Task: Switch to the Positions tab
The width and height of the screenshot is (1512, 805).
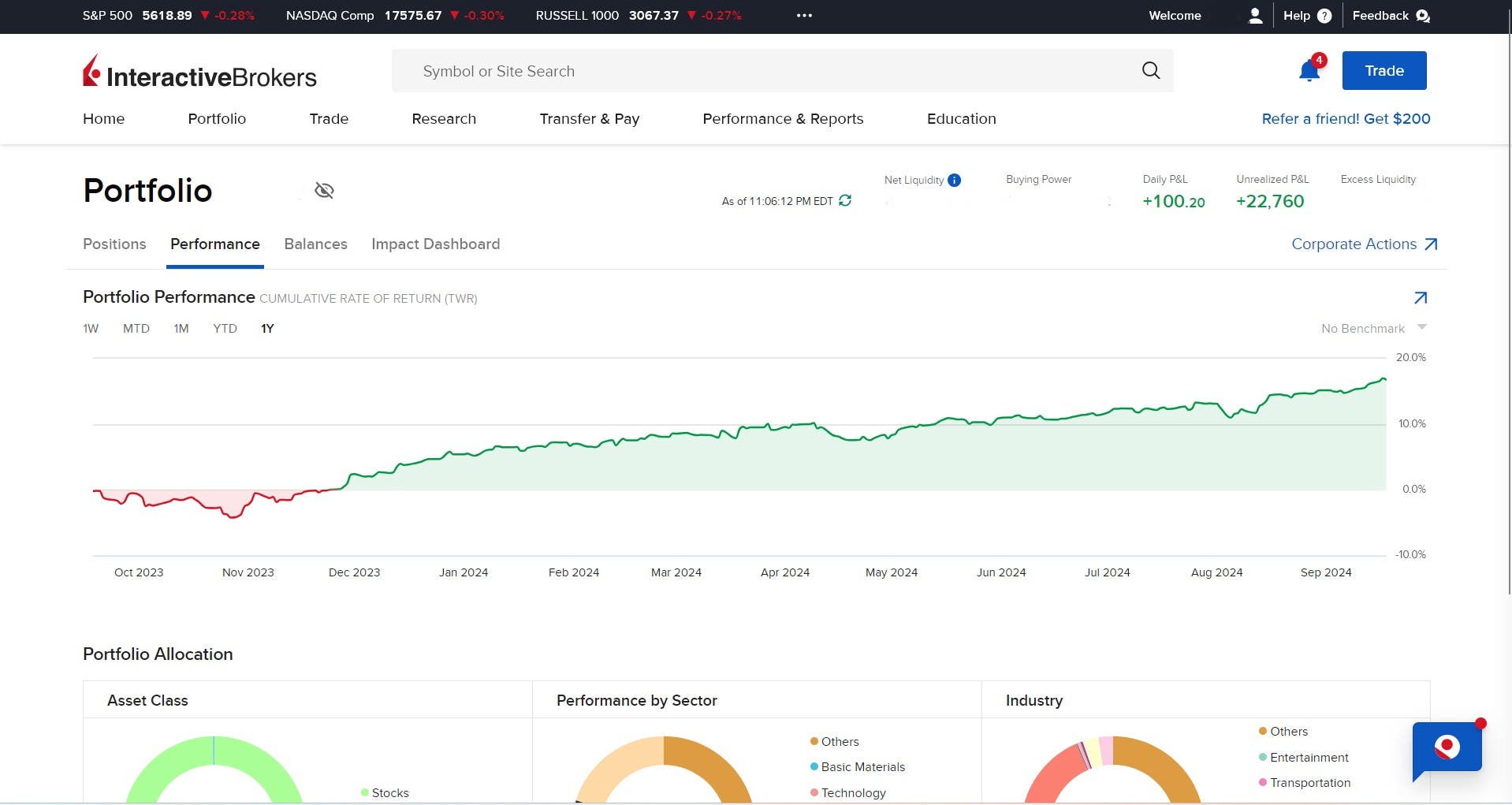Action: (114, 244)
